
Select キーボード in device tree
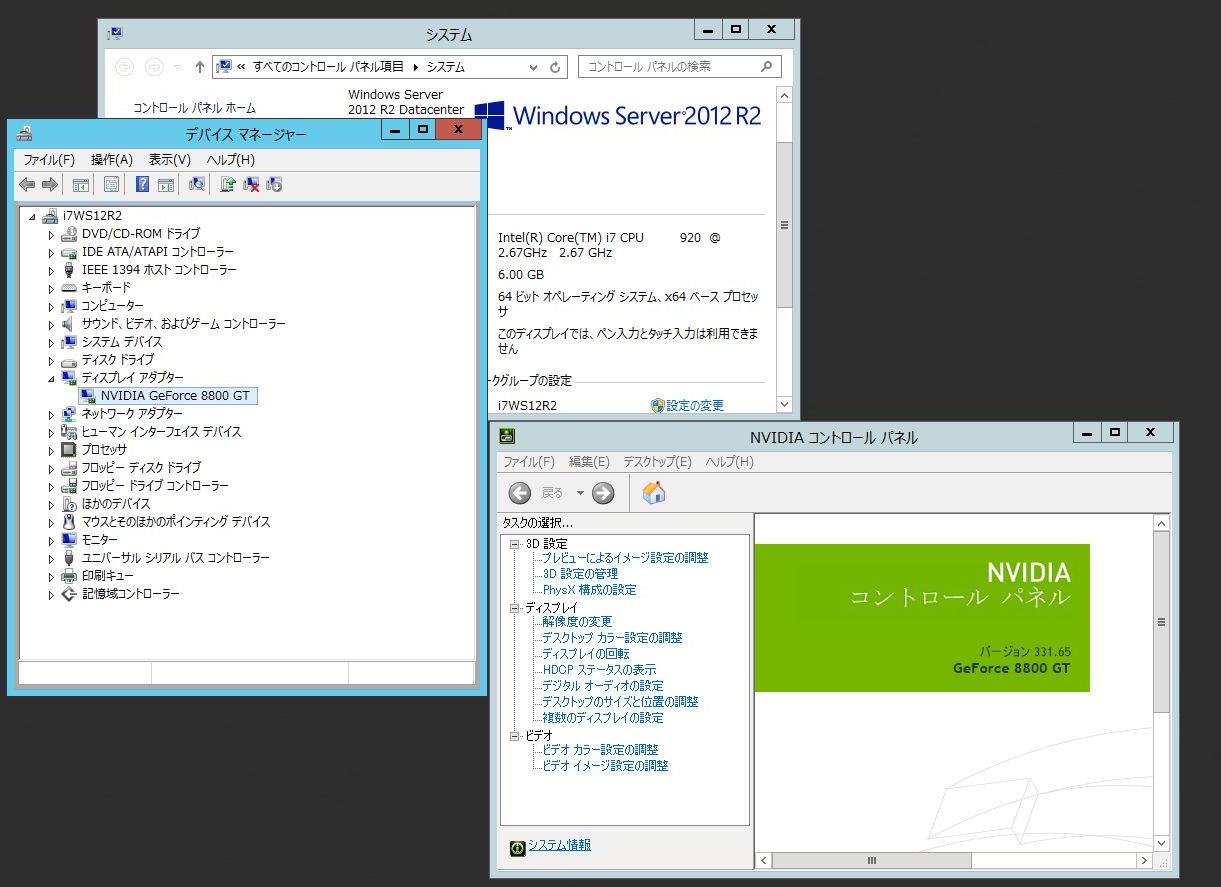pyautogui.click(x=106, y=288)
